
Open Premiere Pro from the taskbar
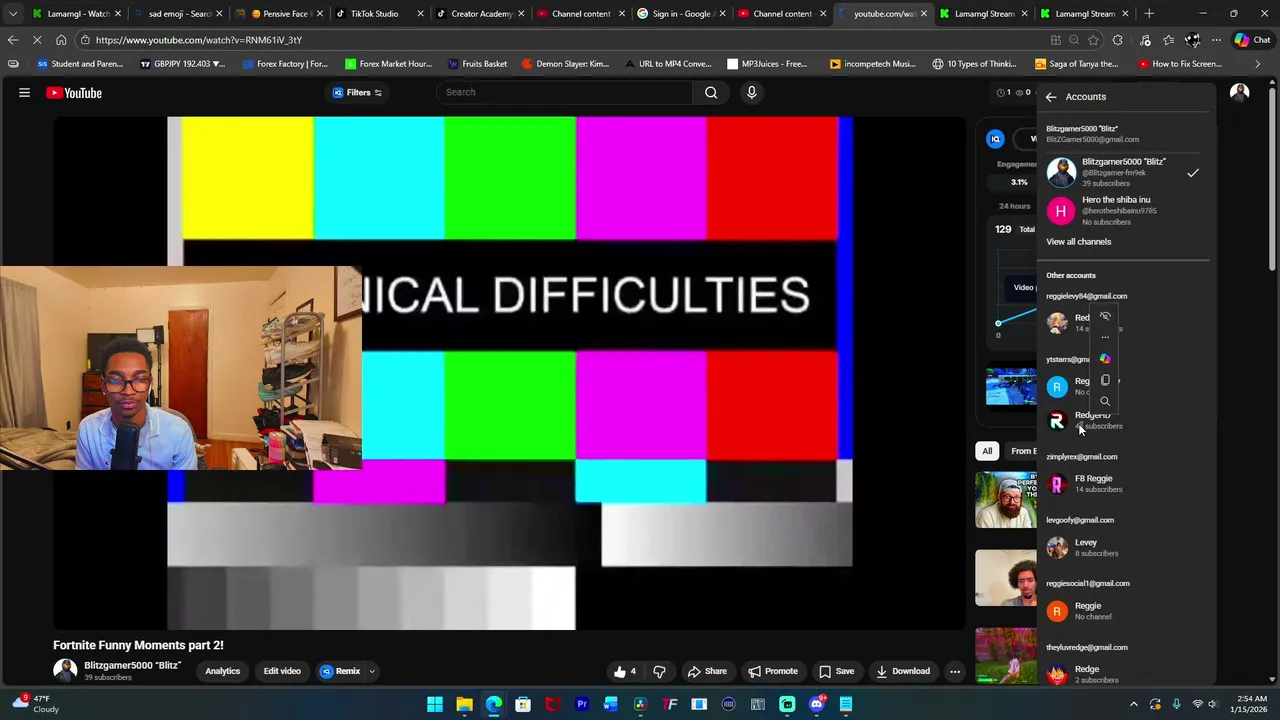tap(581, 704)
